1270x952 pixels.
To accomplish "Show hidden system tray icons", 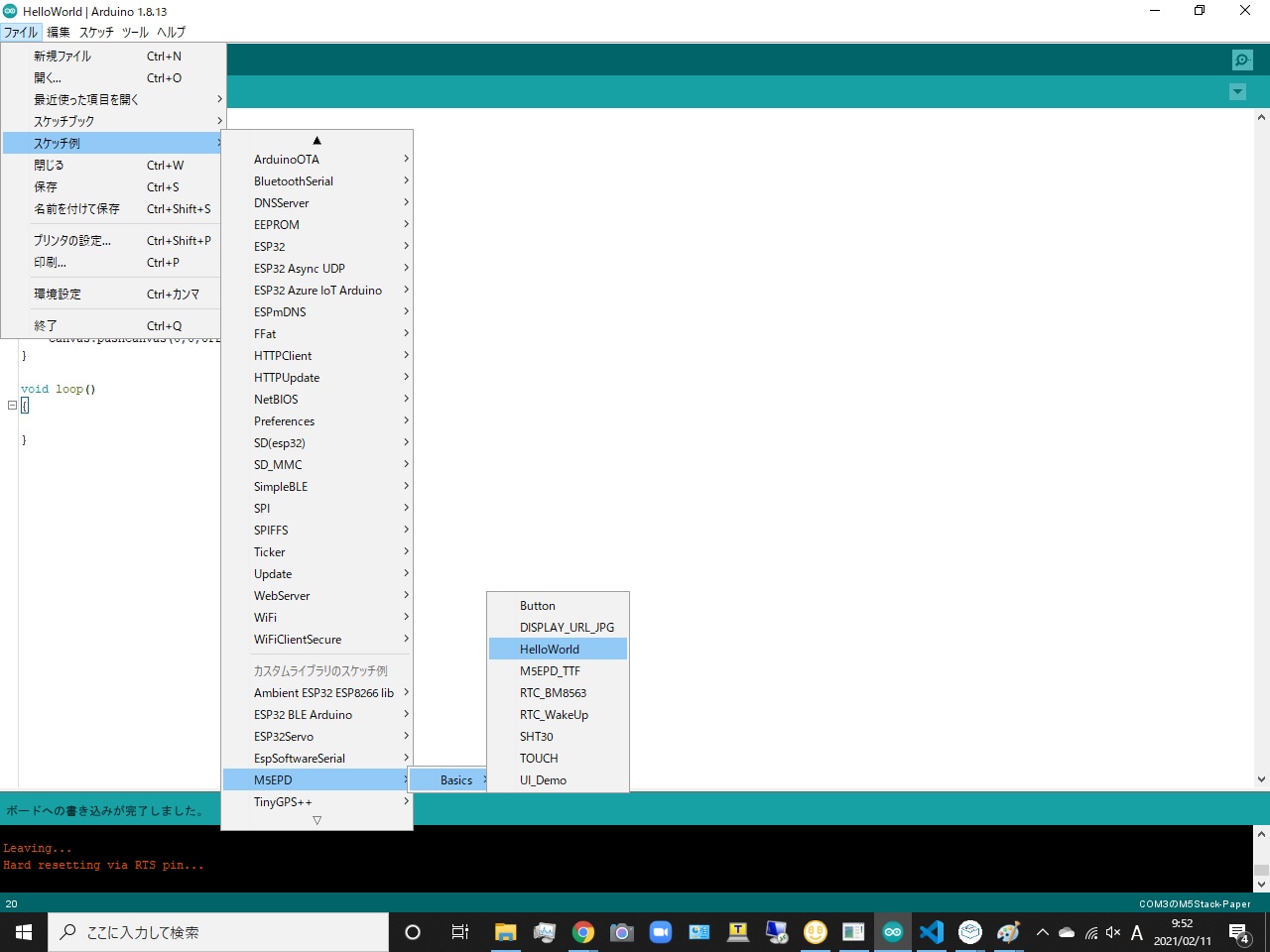I will pos(1043,932).
